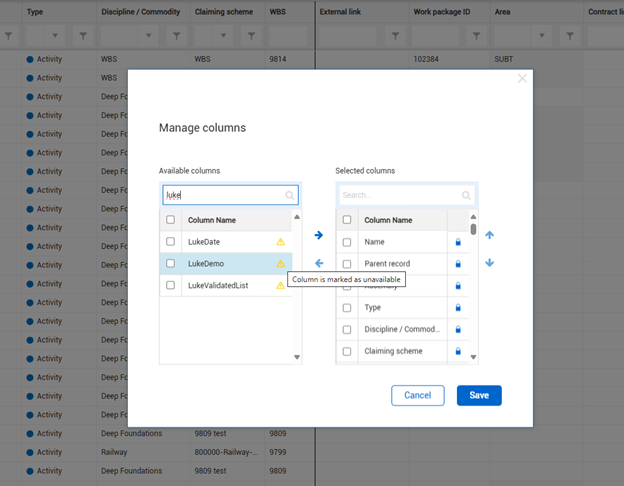The height and width of the screenshot is (486, 624).
Task: Open the Discipline / Commodity filter dropdown
Action: click(x=148, y=36)
